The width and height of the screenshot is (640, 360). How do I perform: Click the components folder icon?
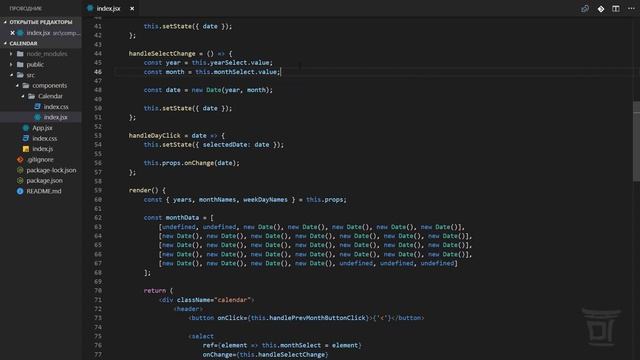tap(26, 85)
